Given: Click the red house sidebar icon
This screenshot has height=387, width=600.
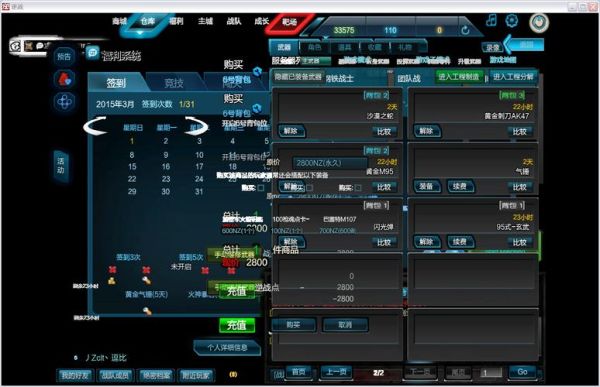Looking at the screenshot, I should pos(64,79).
